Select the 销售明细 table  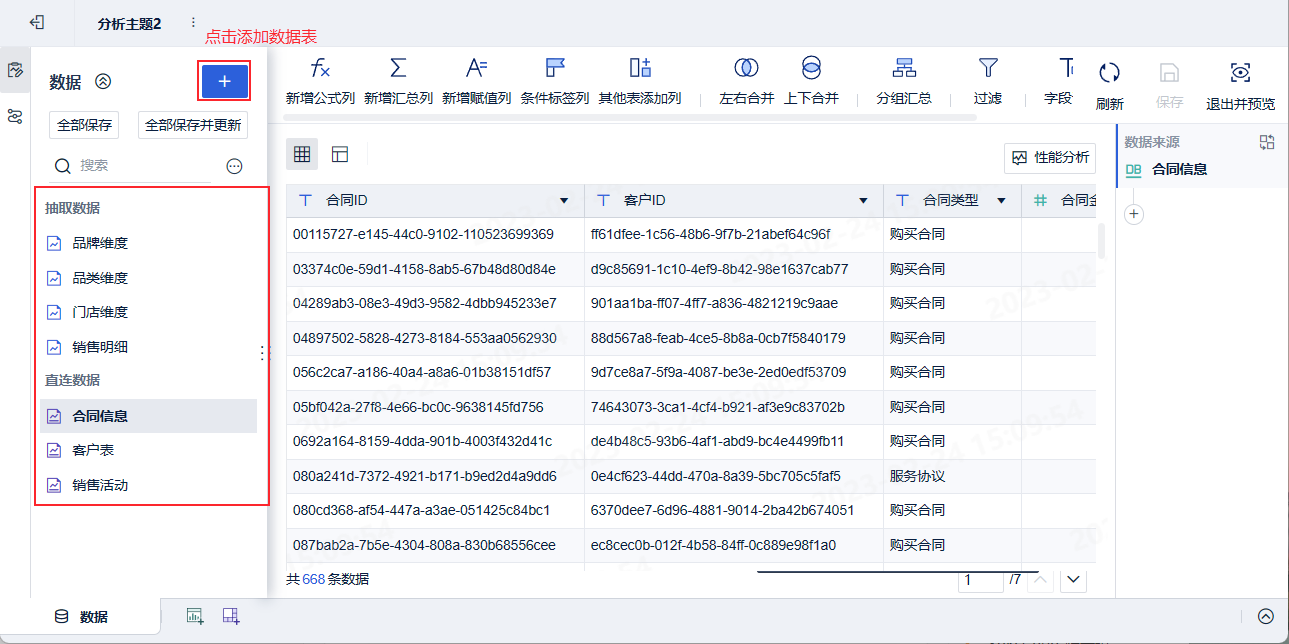[x=148, y=347]
